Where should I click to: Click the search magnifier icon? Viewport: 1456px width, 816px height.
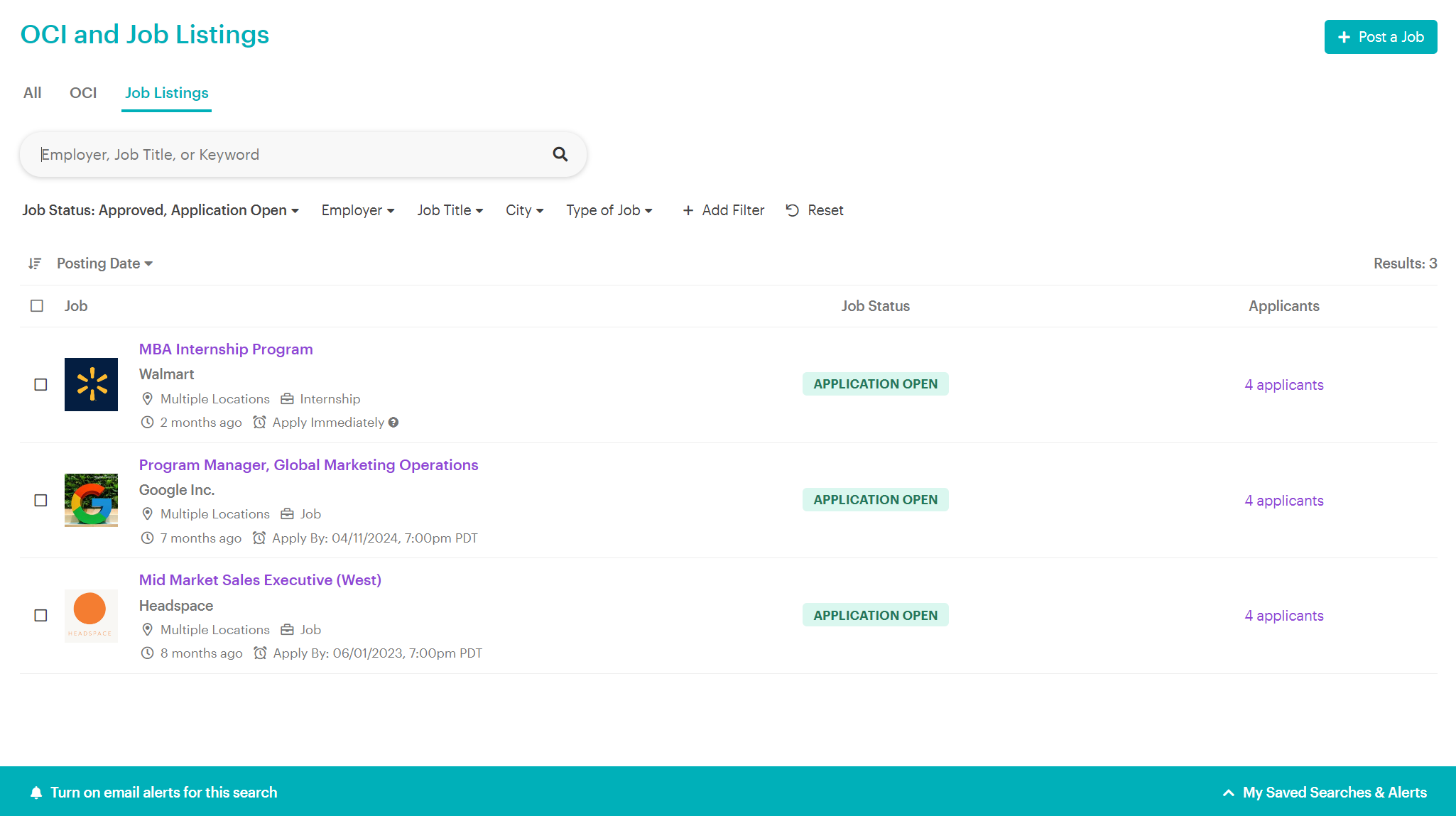click(x=560, y=154)
